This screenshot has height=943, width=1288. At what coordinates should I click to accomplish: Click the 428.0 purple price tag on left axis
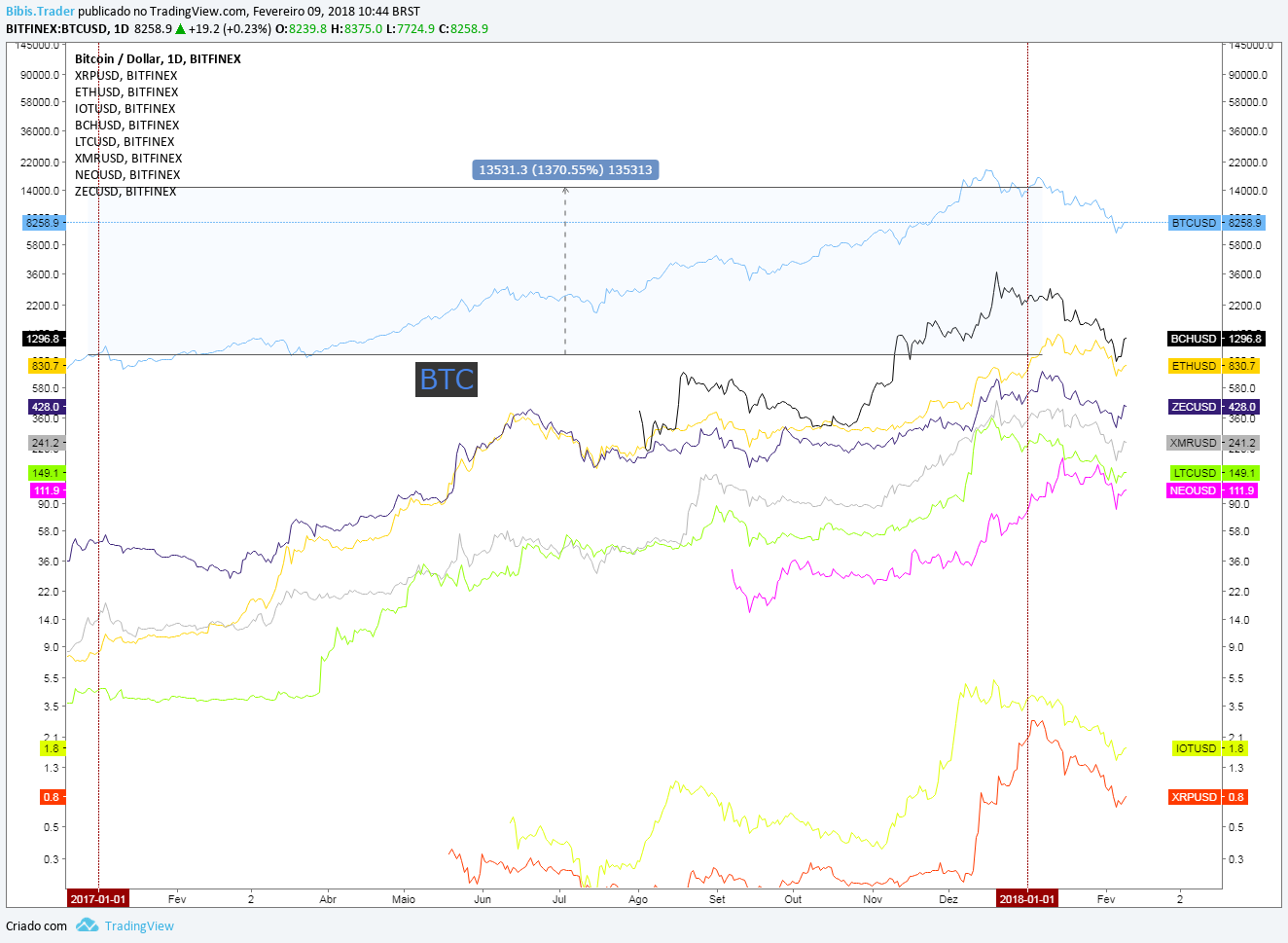[45, 407]
